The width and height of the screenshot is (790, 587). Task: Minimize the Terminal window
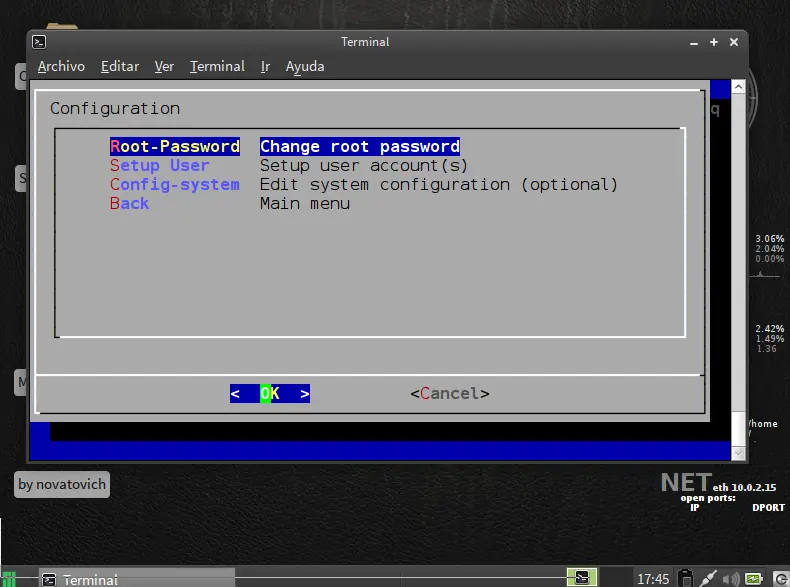[x=694, y=43]
